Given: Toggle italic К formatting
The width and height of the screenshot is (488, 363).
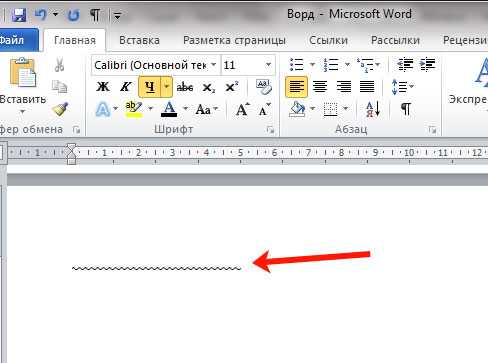Looking at the screenshot, I should point(125,87).
